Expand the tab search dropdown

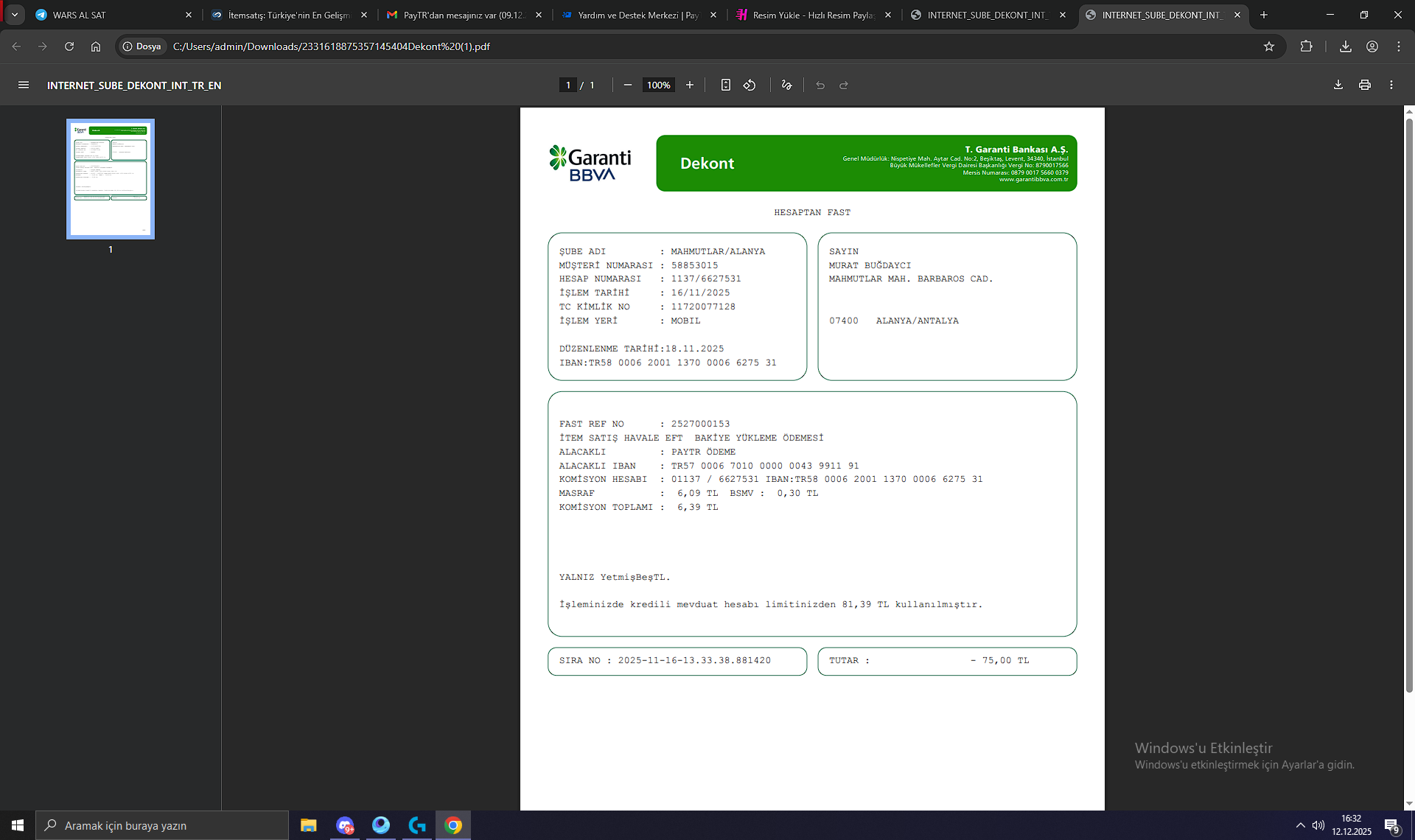(x=15, y=15)
